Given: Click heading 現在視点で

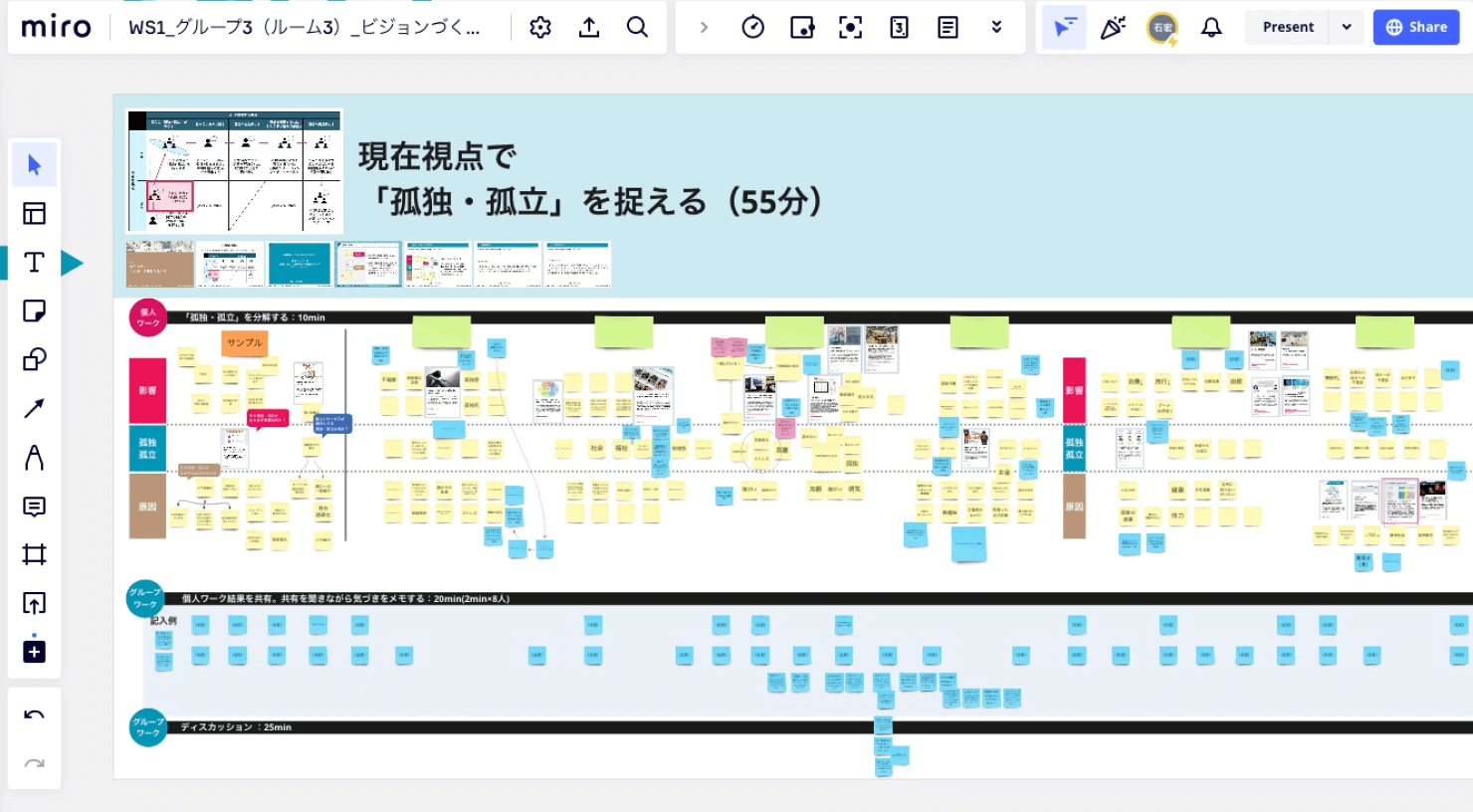Looking at the screenshot, I should coord(437,156).
